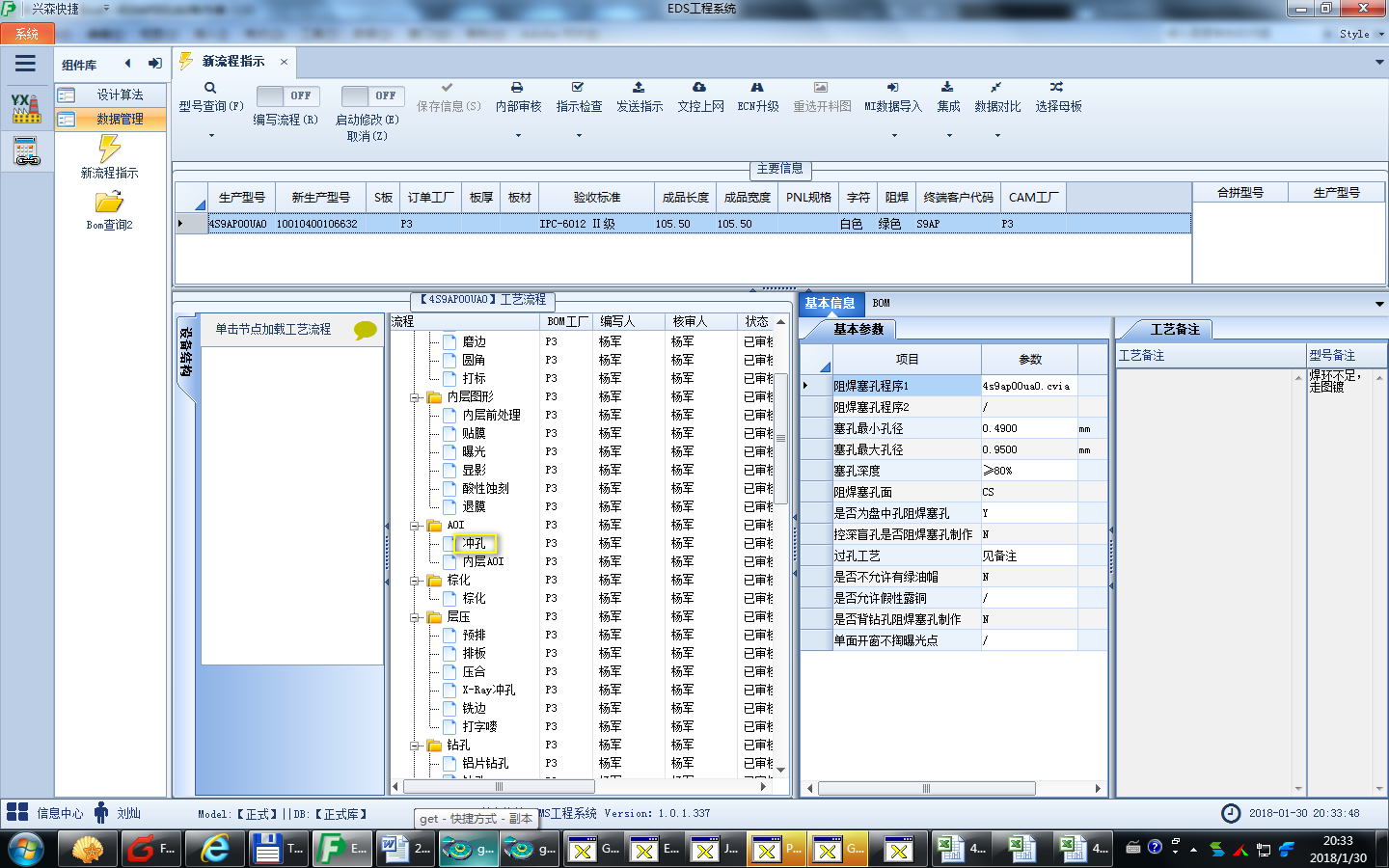Click the tree horizontal scrollbar
1389x868 pixels.
tap(498, 787)
